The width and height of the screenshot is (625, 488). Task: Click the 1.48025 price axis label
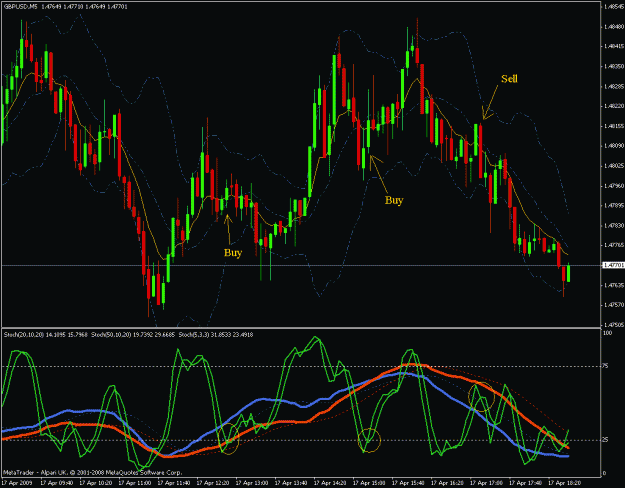point(614,166)
